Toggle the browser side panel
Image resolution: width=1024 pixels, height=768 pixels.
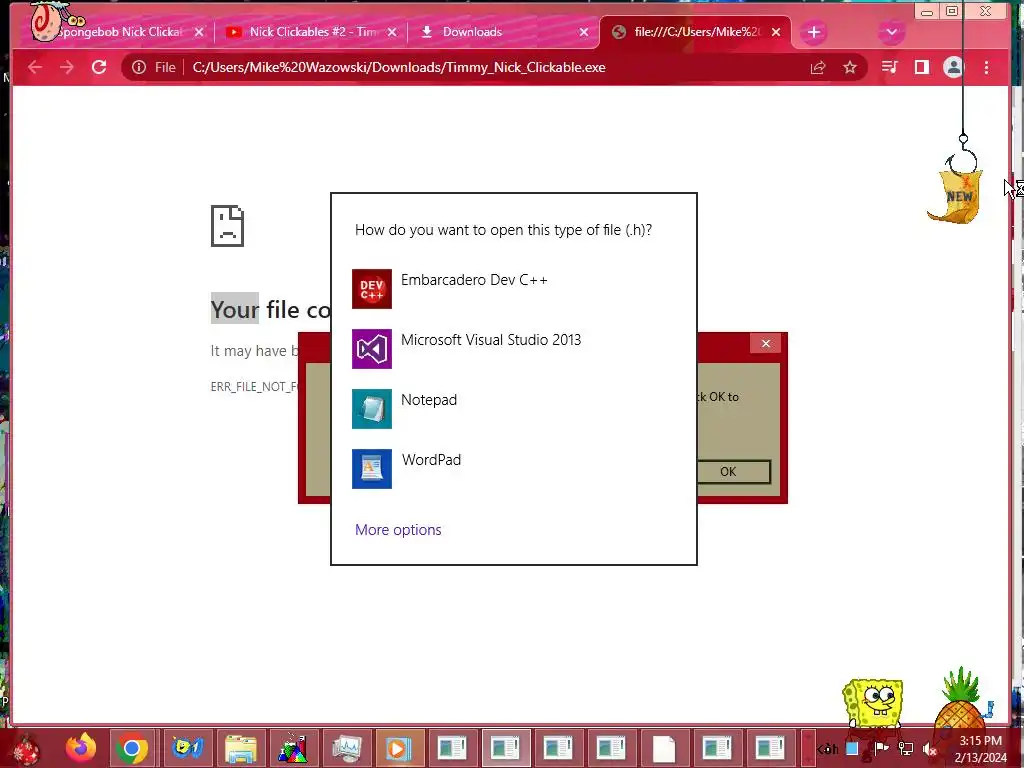[x=921, y=67]
